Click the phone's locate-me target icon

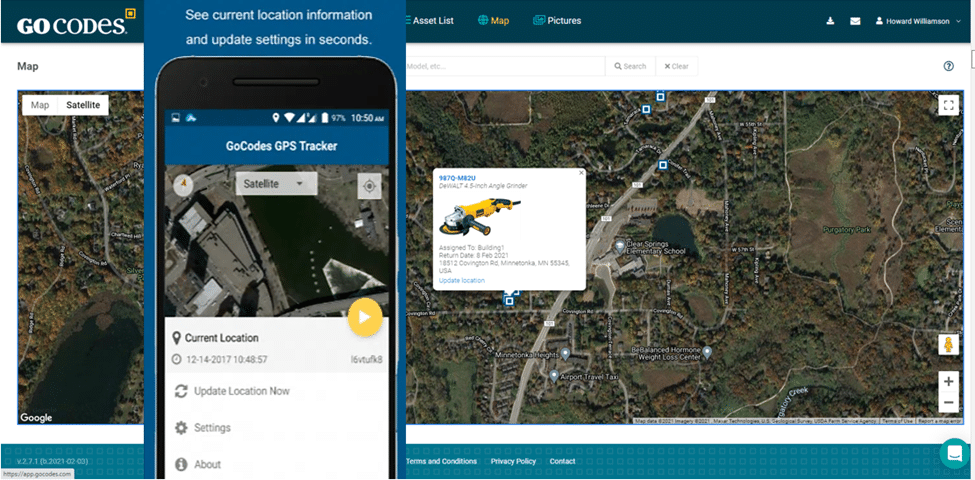(x=369, y=186)
